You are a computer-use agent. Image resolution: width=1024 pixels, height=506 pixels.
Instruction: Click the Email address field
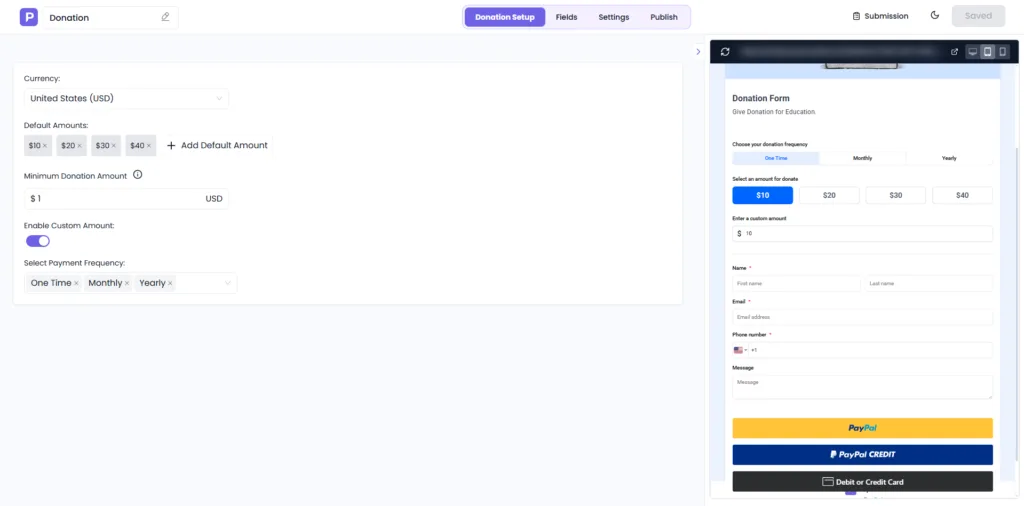coord(863,317)
